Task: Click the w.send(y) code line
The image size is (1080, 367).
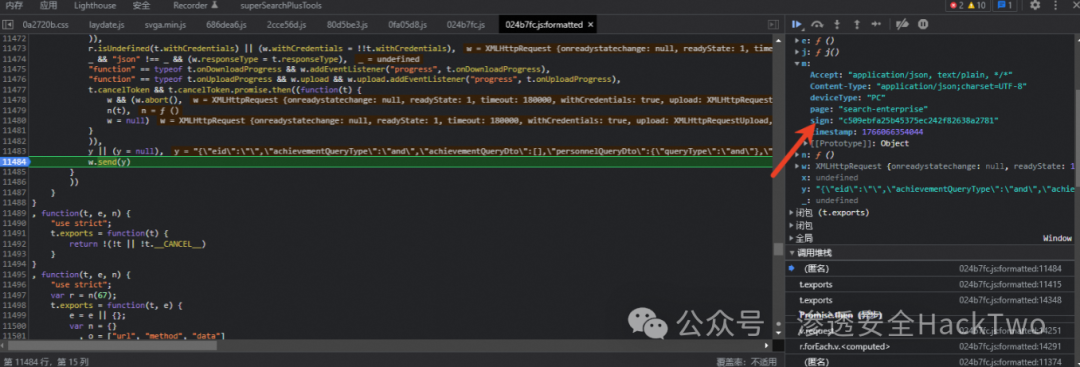Action: (x=109, y=162)
